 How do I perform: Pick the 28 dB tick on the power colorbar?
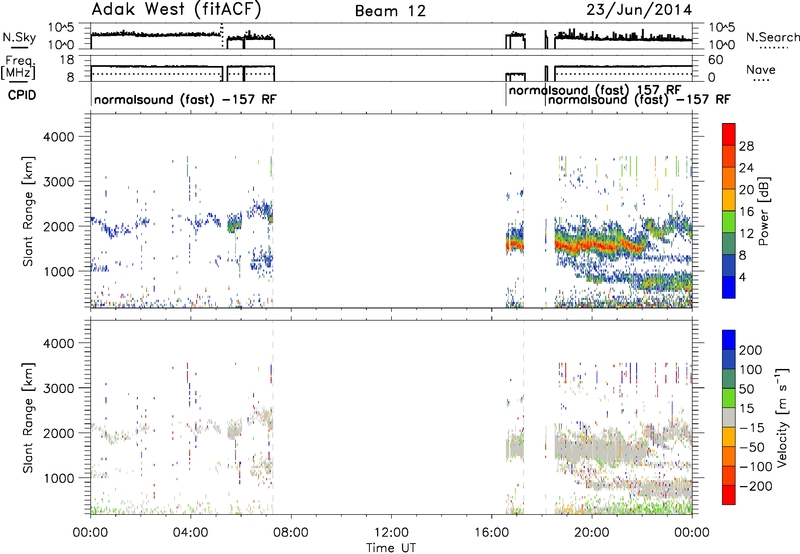tap(746, 146)
